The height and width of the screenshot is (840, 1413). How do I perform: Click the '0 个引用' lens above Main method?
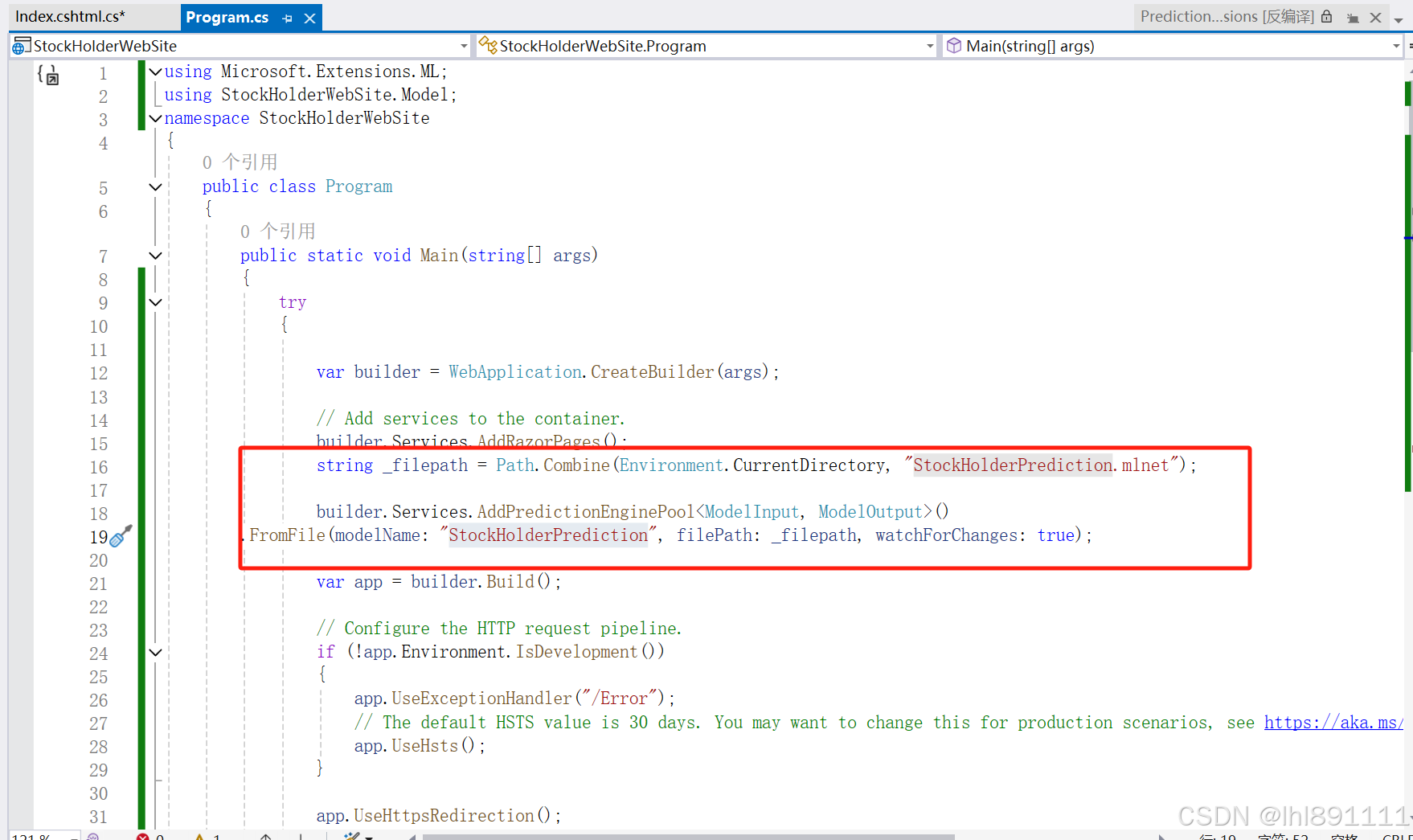277,232
